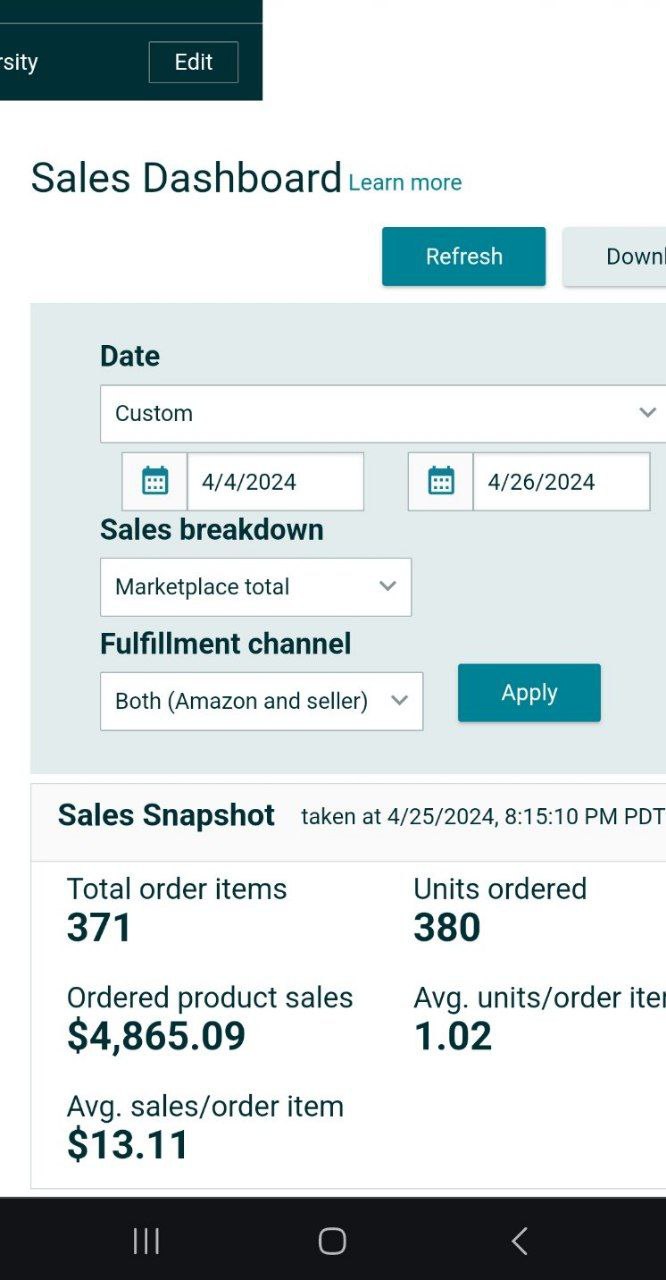Focus the 4/4/2024 start date field
The image size is (666, 1280).
[x=274, y=482]
